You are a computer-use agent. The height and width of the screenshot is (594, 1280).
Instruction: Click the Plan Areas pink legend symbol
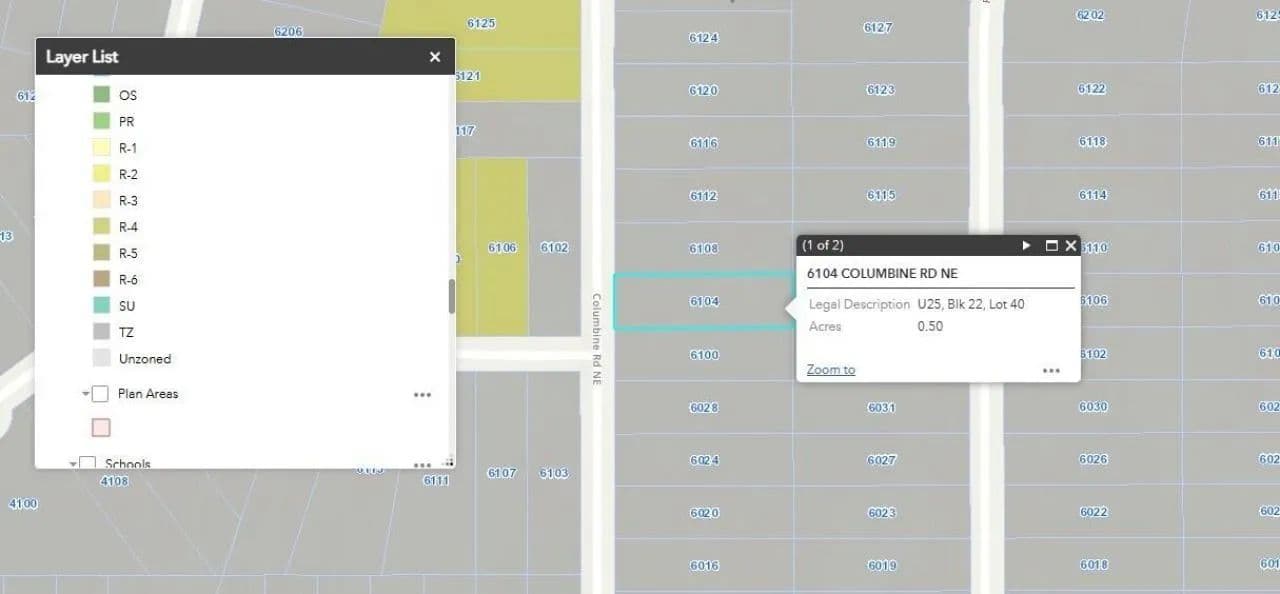tap(101, 428)
